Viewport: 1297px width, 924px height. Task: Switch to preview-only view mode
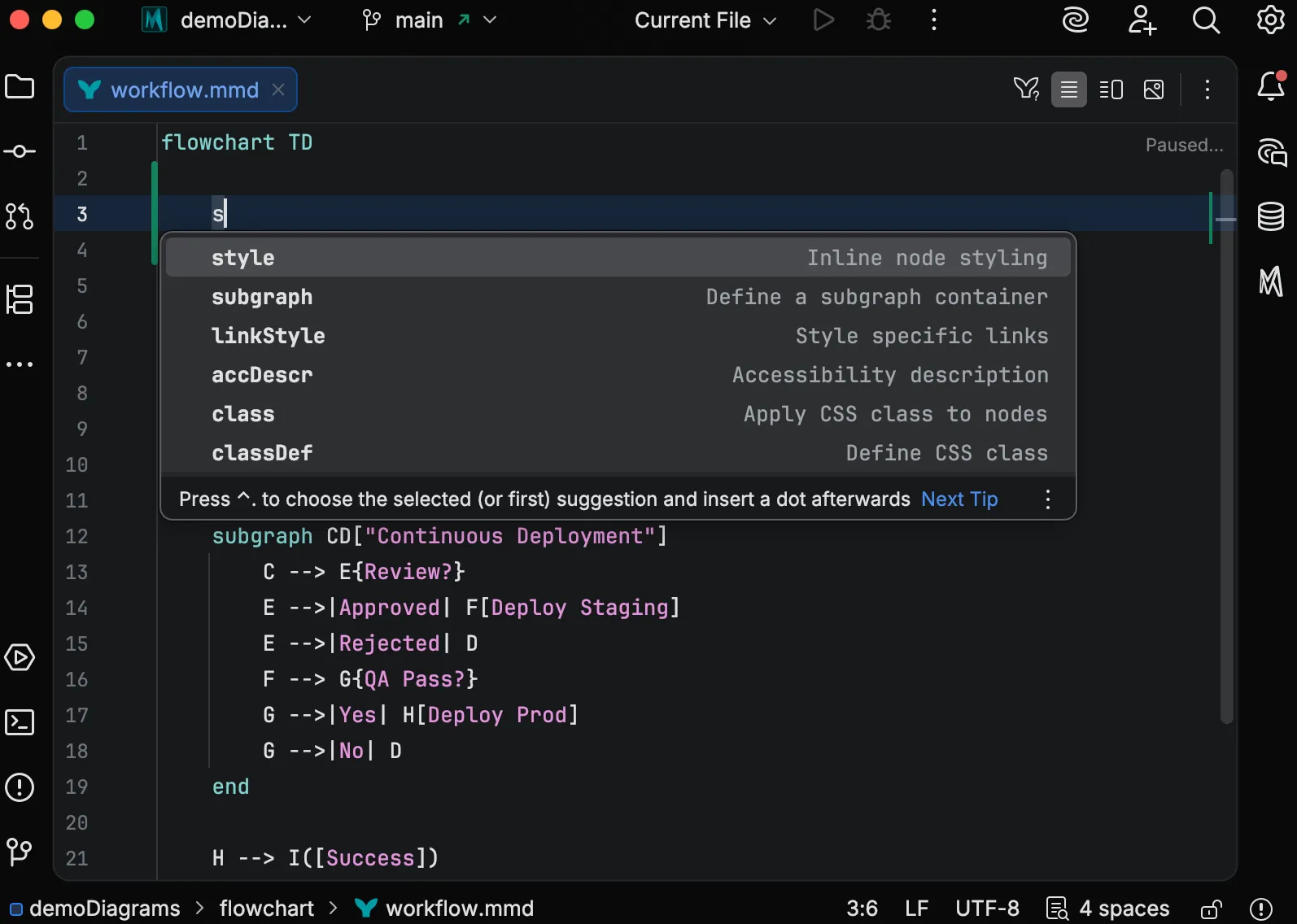tap(1153, 89)
